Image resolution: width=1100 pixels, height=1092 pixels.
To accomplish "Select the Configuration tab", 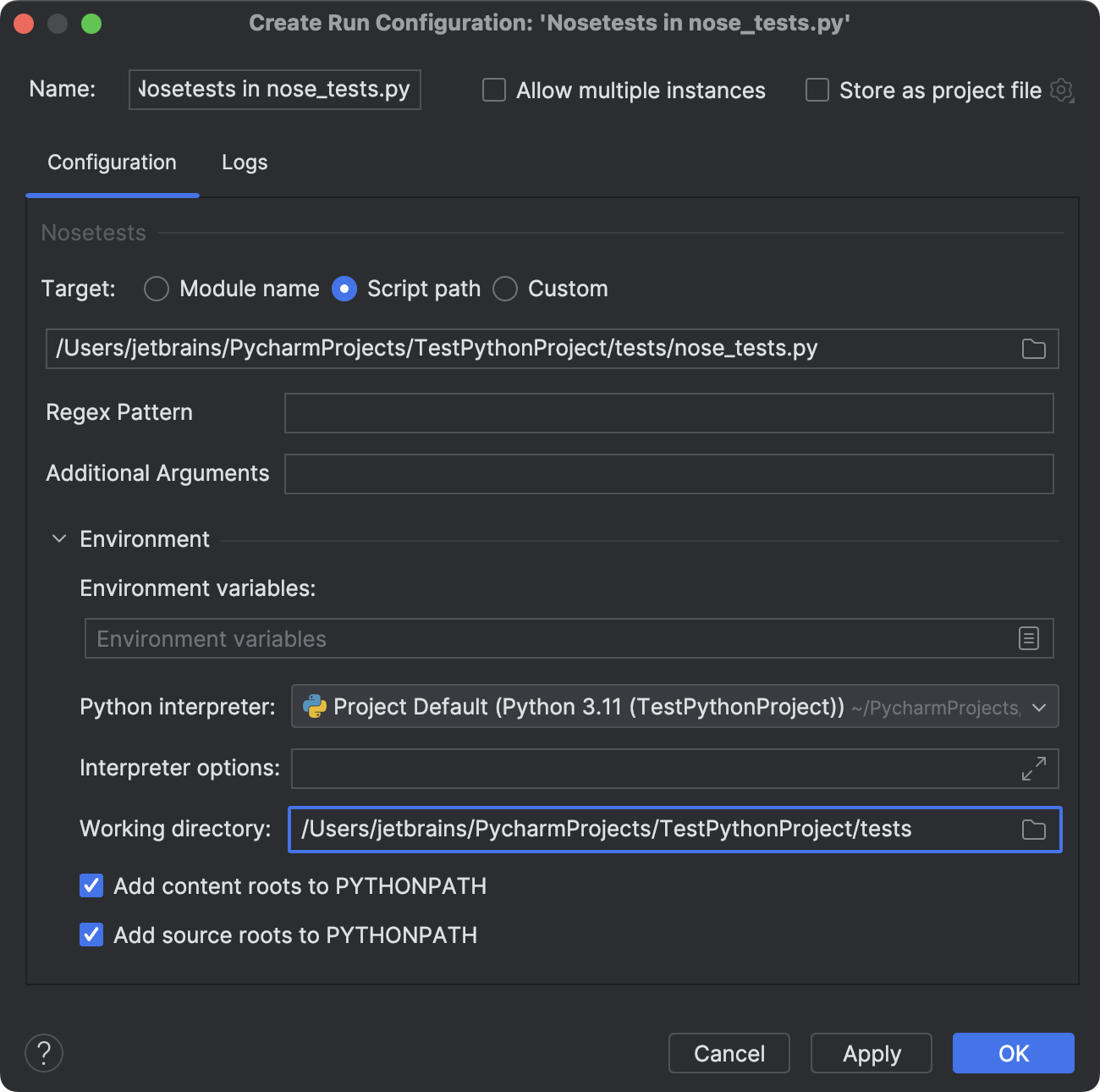I will click(x=112, y=163).
